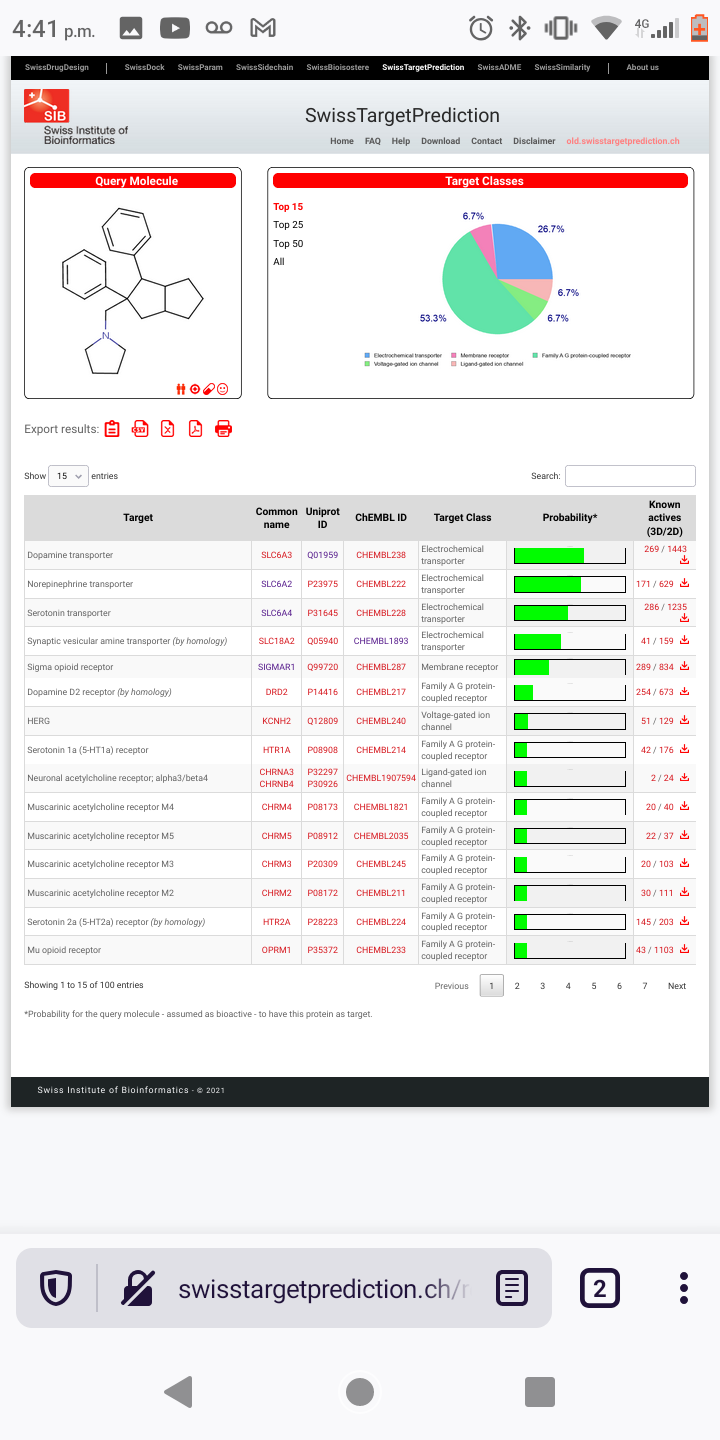Select Top 50 target classes filter
The height and width of the screenshot is (1440, 720).
pos(288,244)
